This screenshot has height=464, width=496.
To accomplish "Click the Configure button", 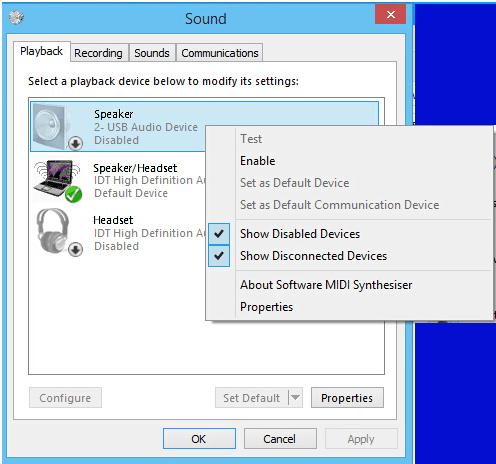I will [x=65, y=398].
